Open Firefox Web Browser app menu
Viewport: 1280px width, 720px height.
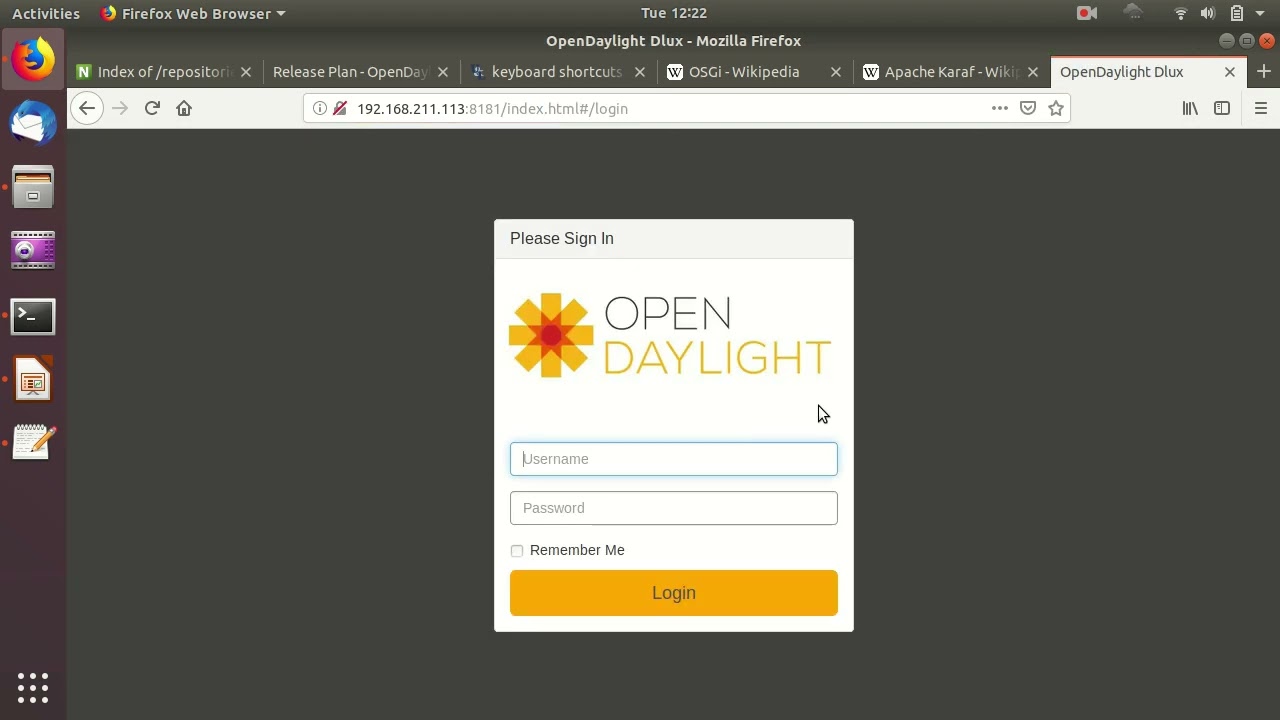tap(193, 13)
